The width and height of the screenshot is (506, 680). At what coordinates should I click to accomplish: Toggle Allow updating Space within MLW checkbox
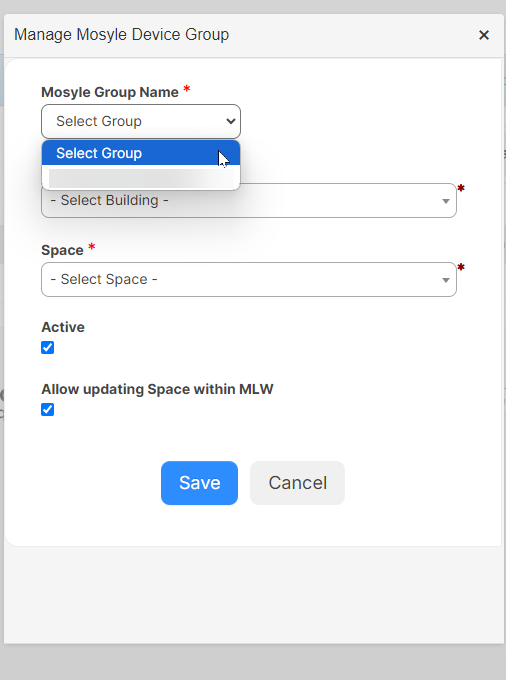(48, 409)
